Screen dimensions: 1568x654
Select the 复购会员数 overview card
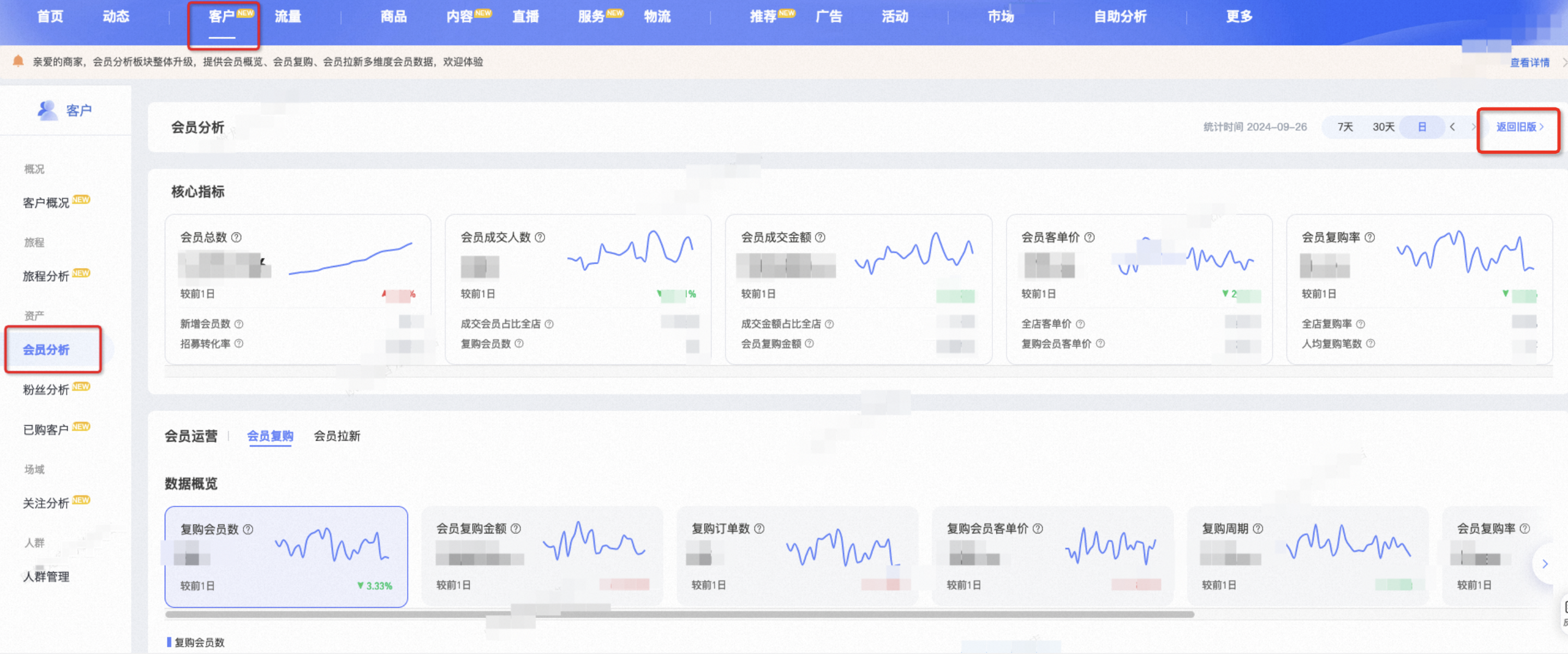[286, 557]
